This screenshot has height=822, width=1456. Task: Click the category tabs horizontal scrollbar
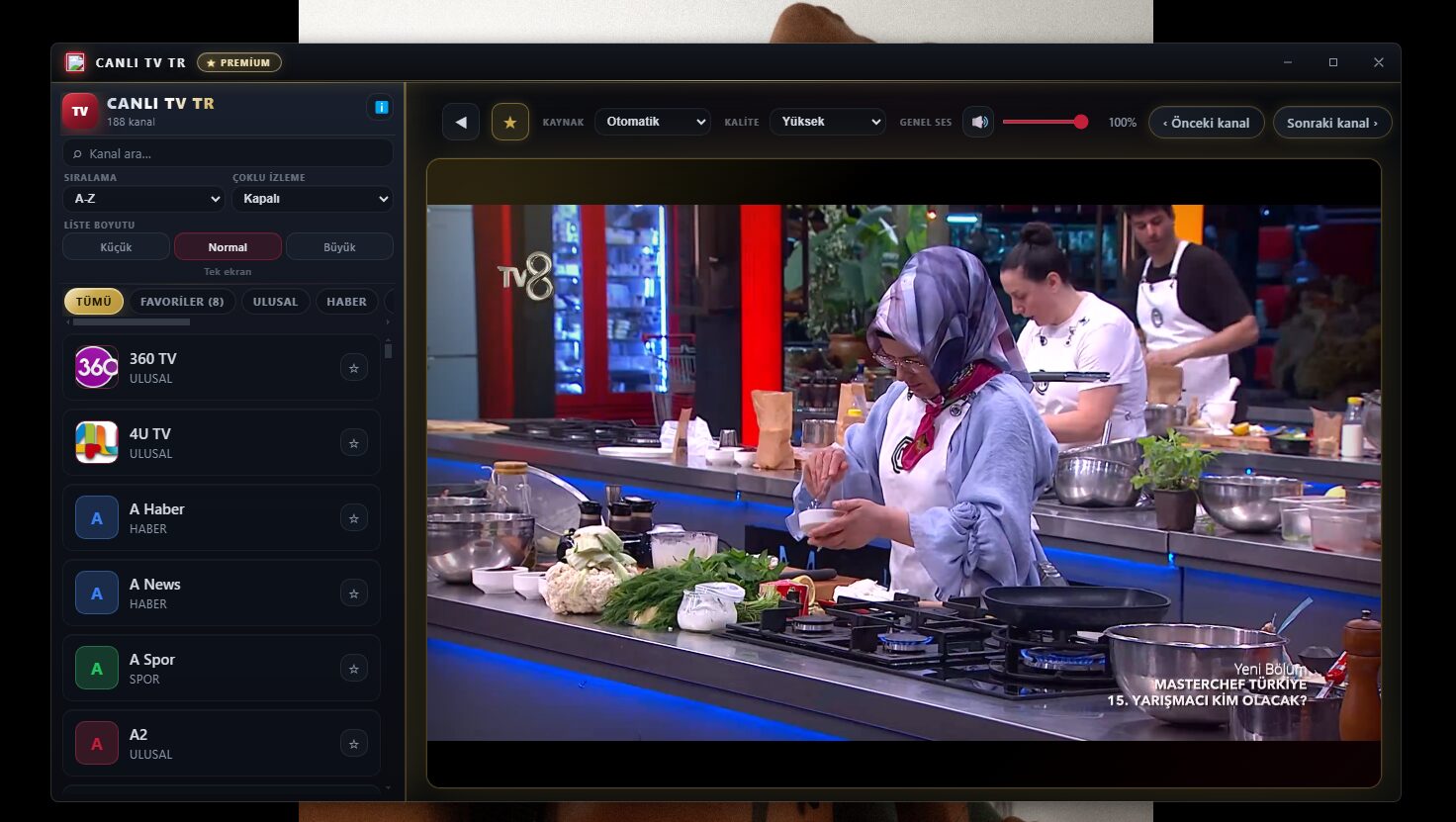tap(131, 322)
